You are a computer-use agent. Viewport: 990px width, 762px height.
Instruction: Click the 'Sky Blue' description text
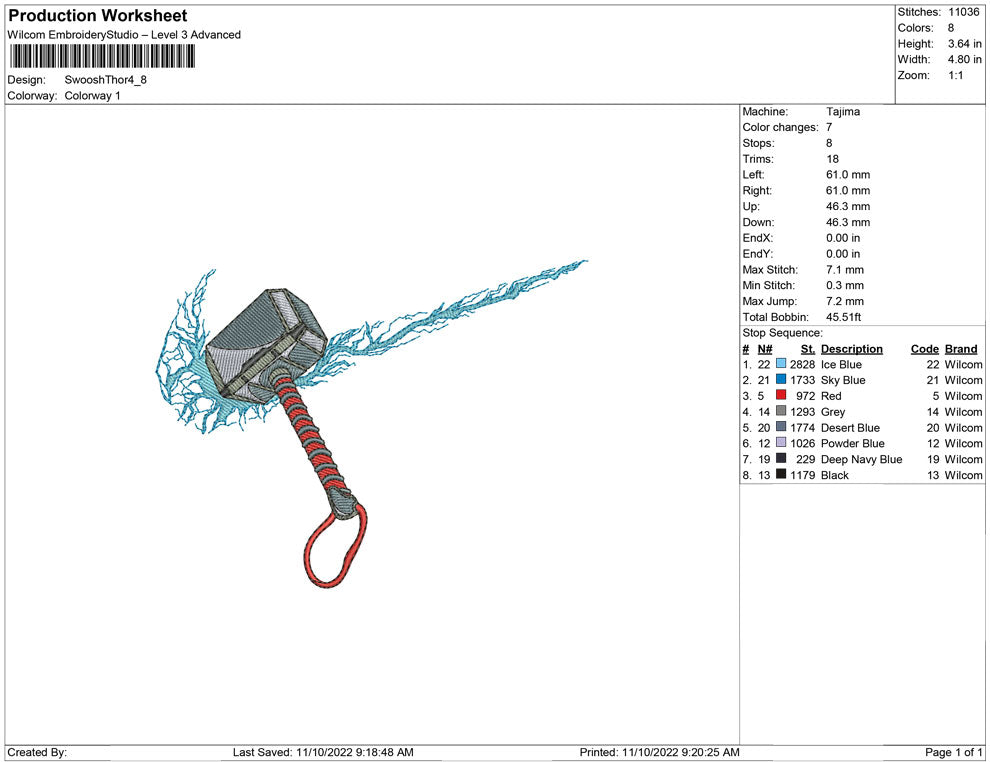point(843,380)
